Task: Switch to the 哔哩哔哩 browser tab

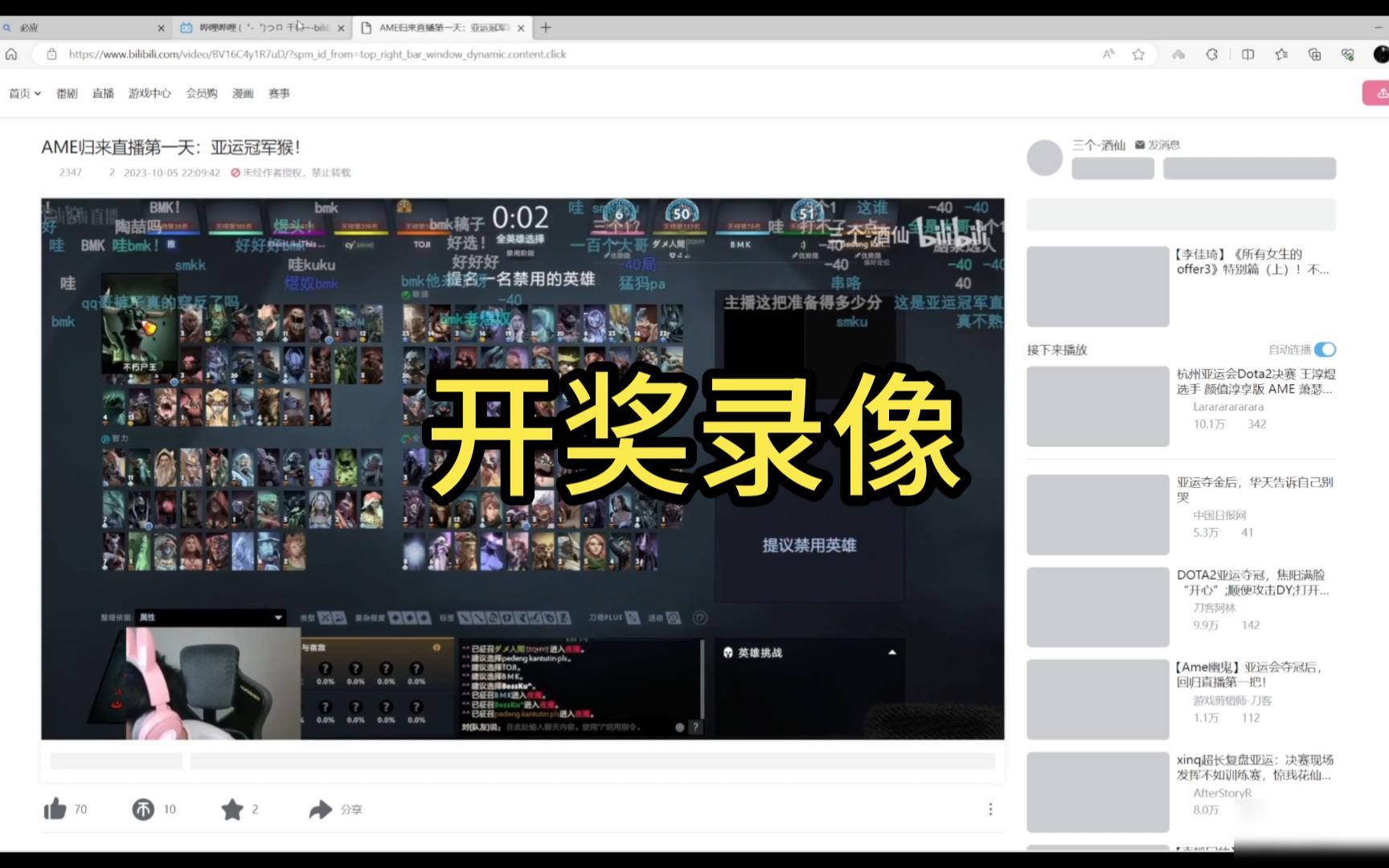Action: 262,27
